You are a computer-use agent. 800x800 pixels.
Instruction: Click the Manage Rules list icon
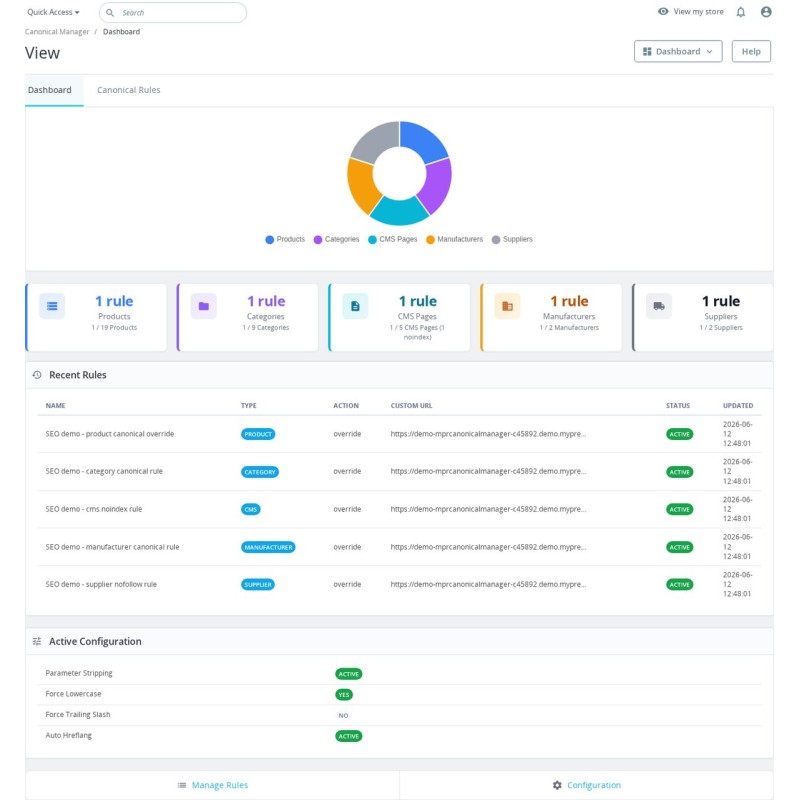click(182, 785)
